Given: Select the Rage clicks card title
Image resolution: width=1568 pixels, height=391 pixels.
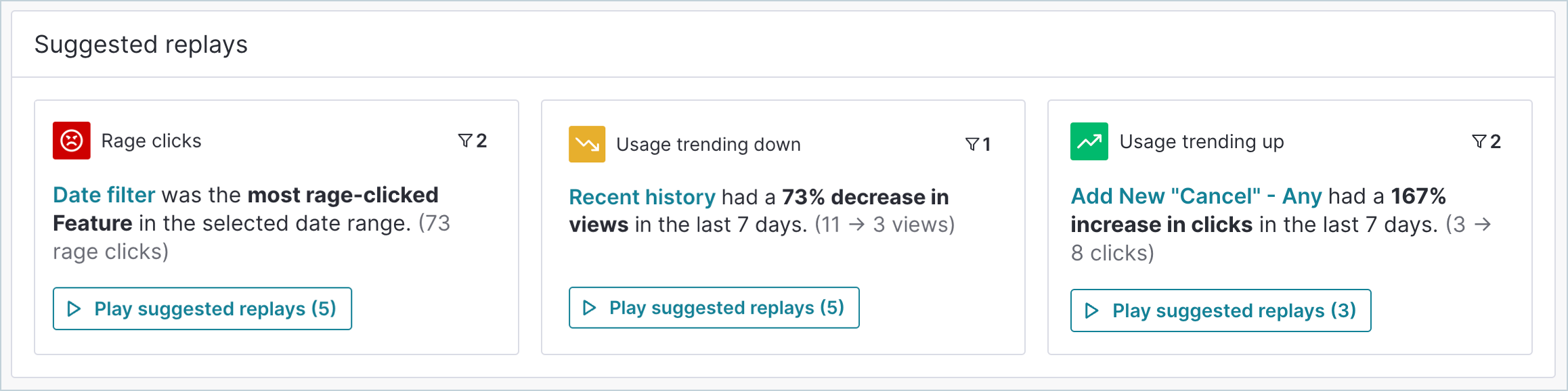Looking at the screenshot, I should [x=152, y=141].
